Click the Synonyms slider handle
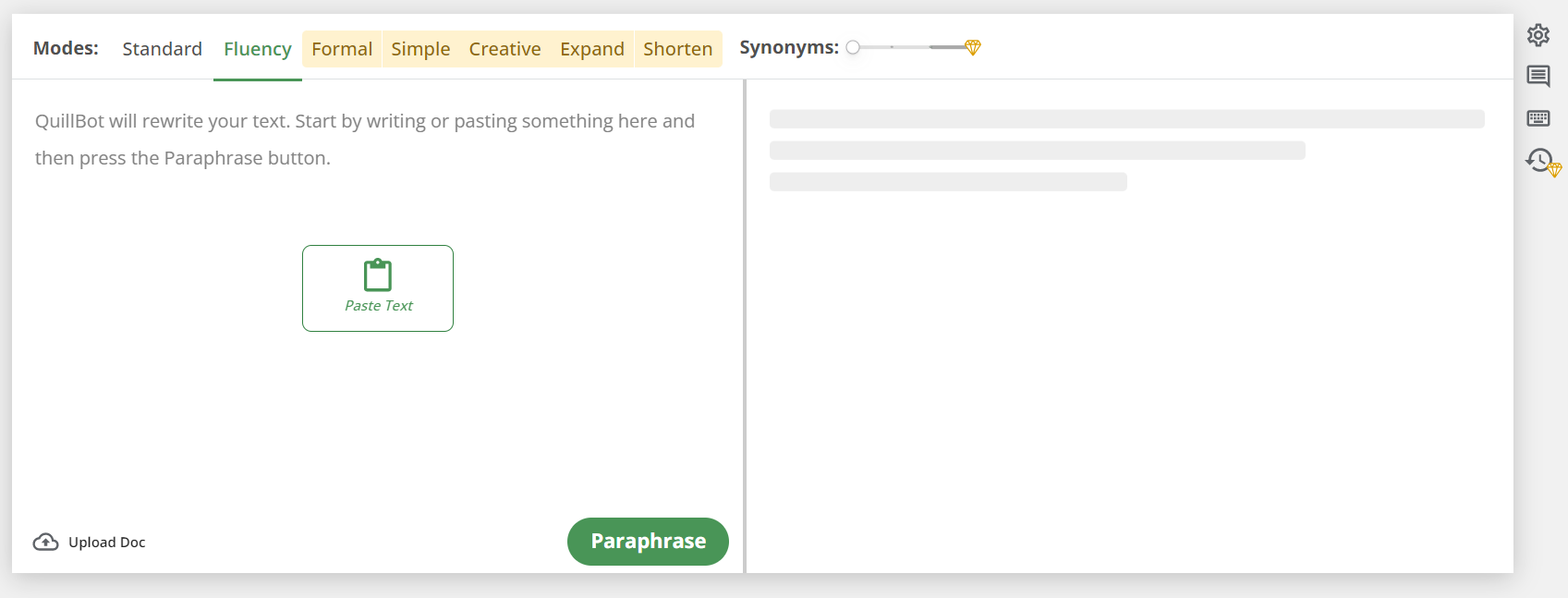This screenshot has width=1568, height=598. click(x=853, y=47)
